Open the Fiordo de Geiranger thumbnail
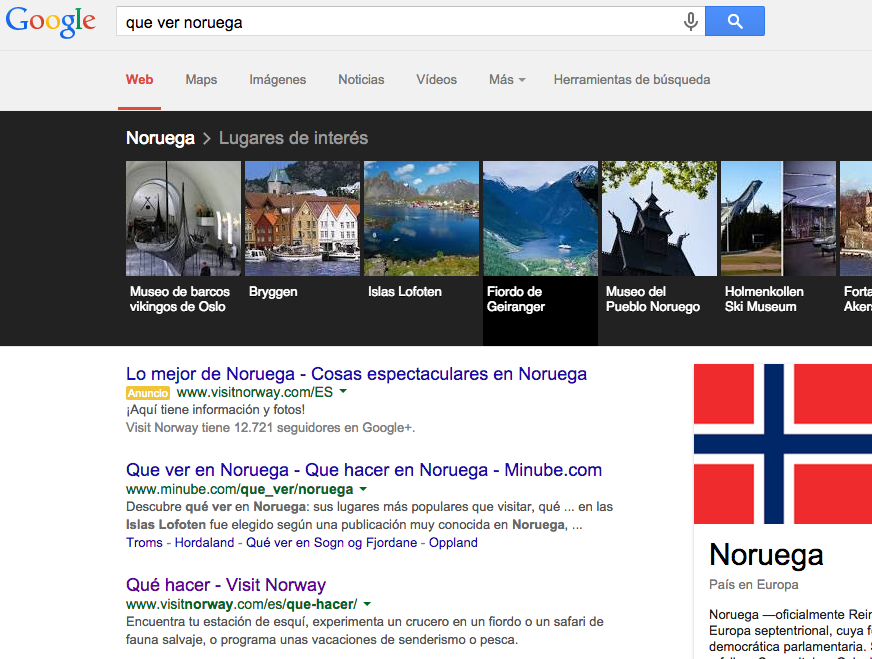This screenshot has height=659, width=872. click(540, 218)
